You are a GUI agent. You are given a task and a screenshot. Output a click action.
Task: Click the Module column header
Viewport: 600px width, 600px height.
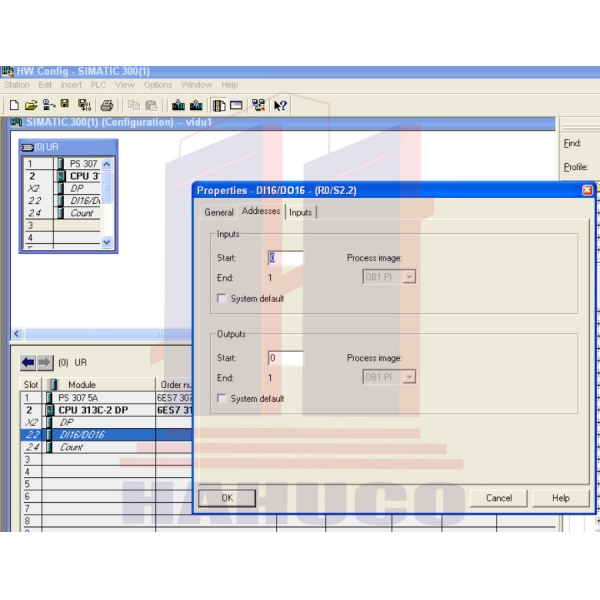[x=99, y=385]
